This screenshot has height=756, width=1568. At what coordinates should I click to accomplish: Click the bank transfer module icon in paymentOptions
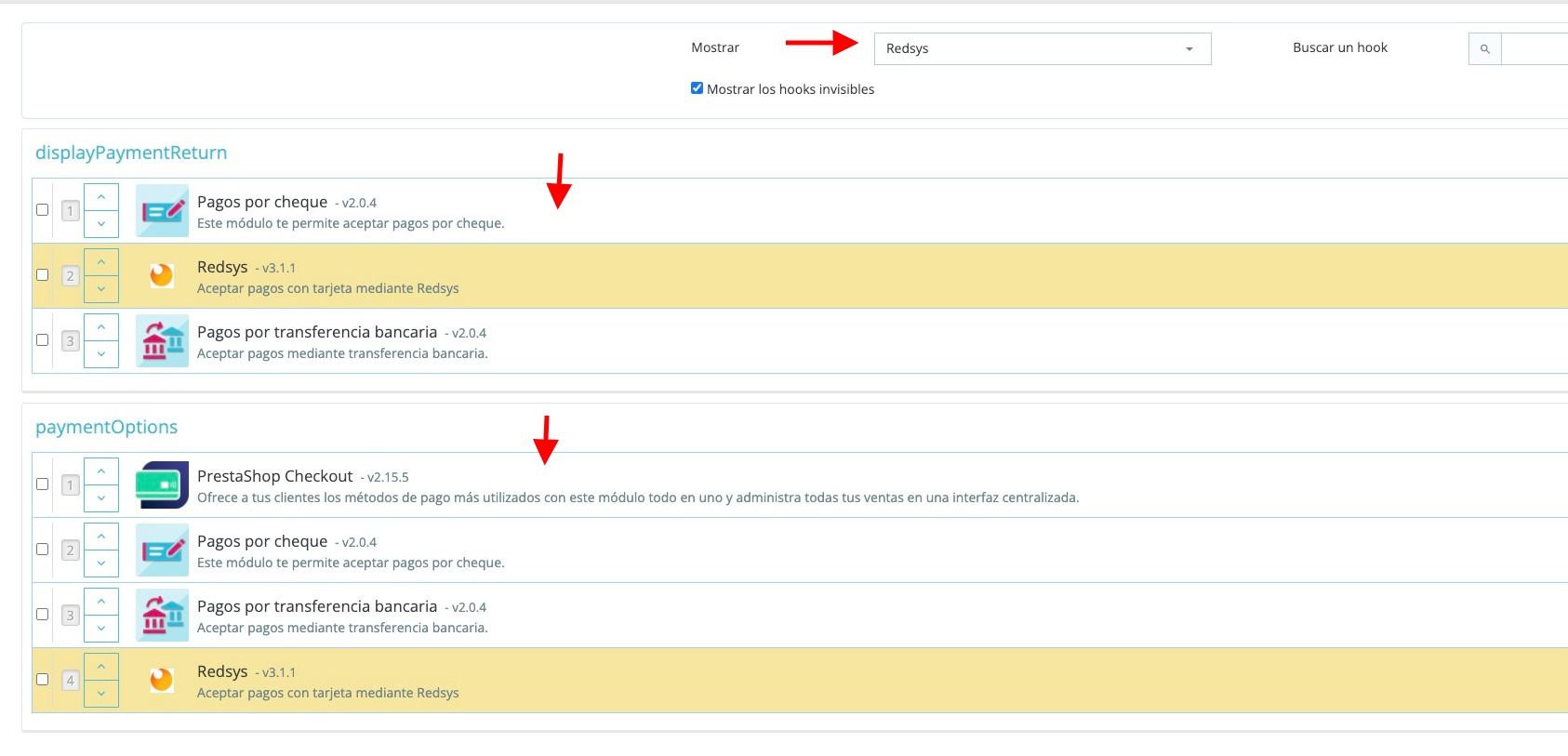[x=162, y=615]
